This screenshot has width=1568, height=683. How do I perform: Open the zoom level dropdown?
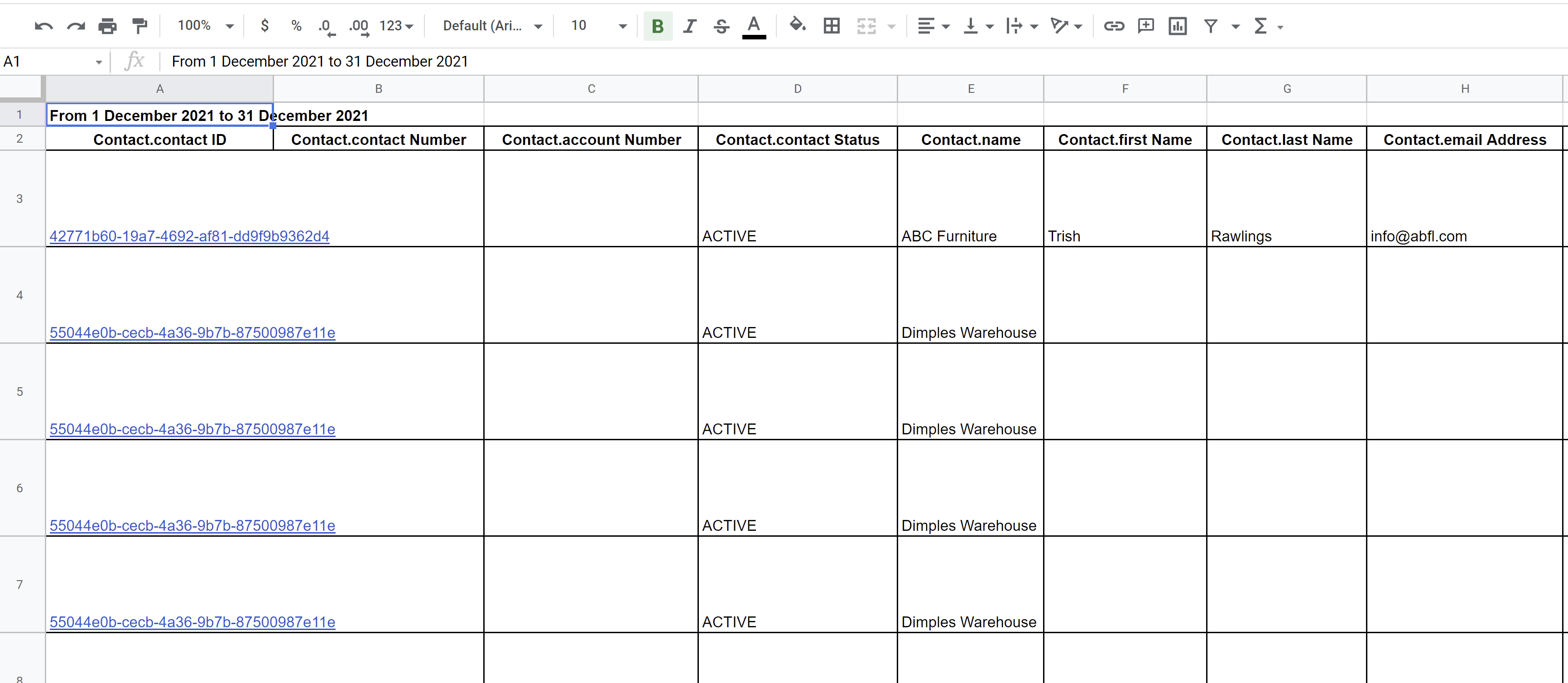[x=205, y=25]
